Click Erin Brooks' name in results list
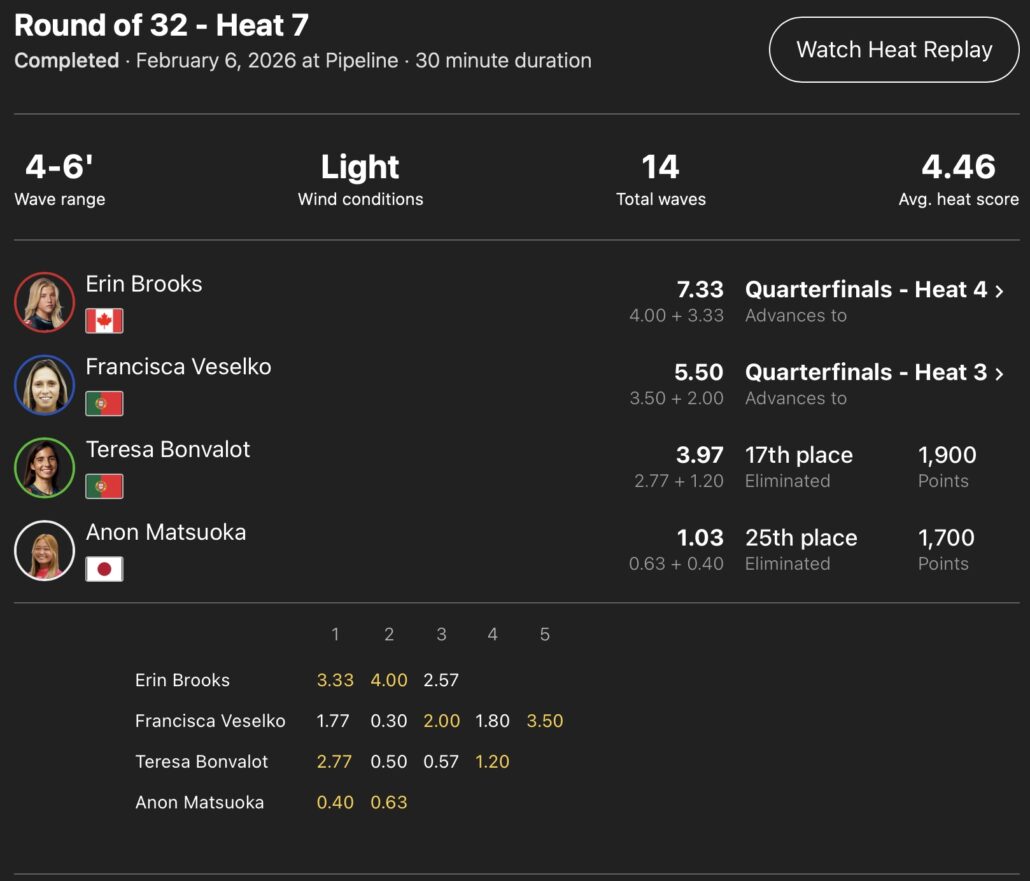 144,284
